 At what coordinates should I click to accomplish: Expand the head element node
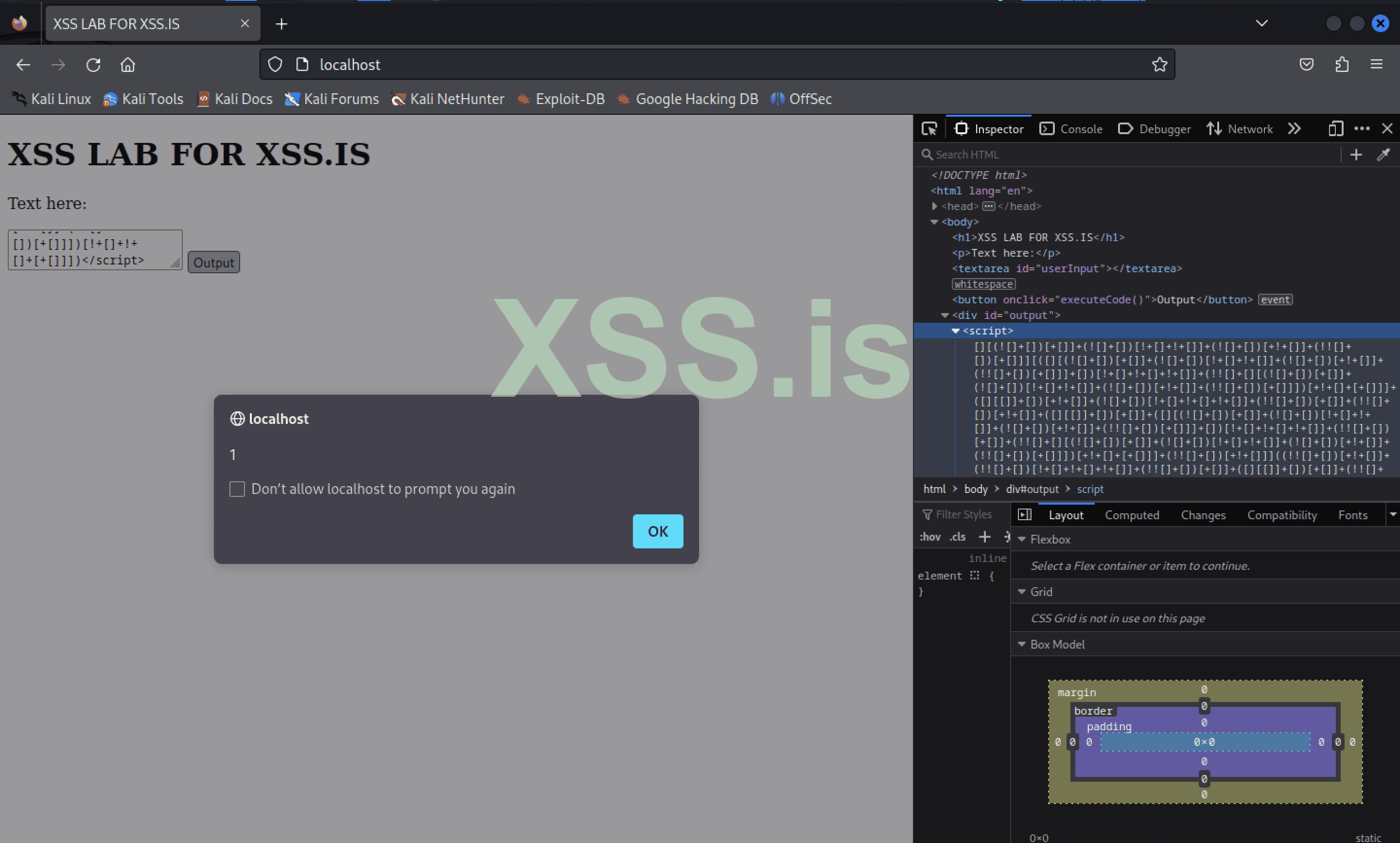pyautogui.click(x=934, y=206)
